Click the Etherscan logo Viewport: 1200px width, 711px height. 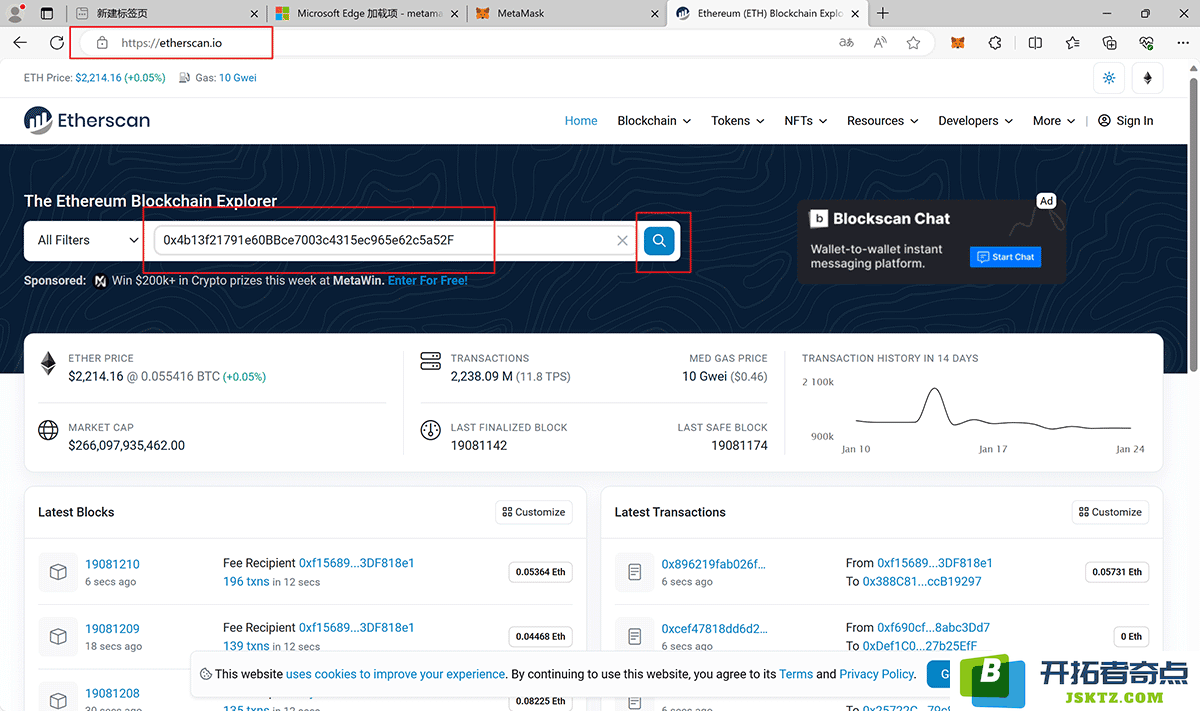coord(87,121)
